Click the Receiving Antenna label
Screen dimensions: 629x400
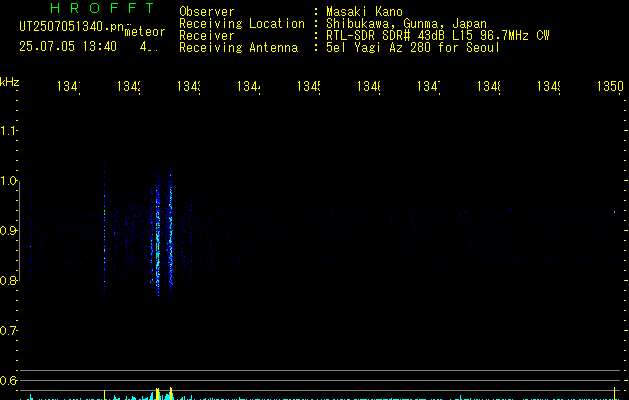click(238, 48)
